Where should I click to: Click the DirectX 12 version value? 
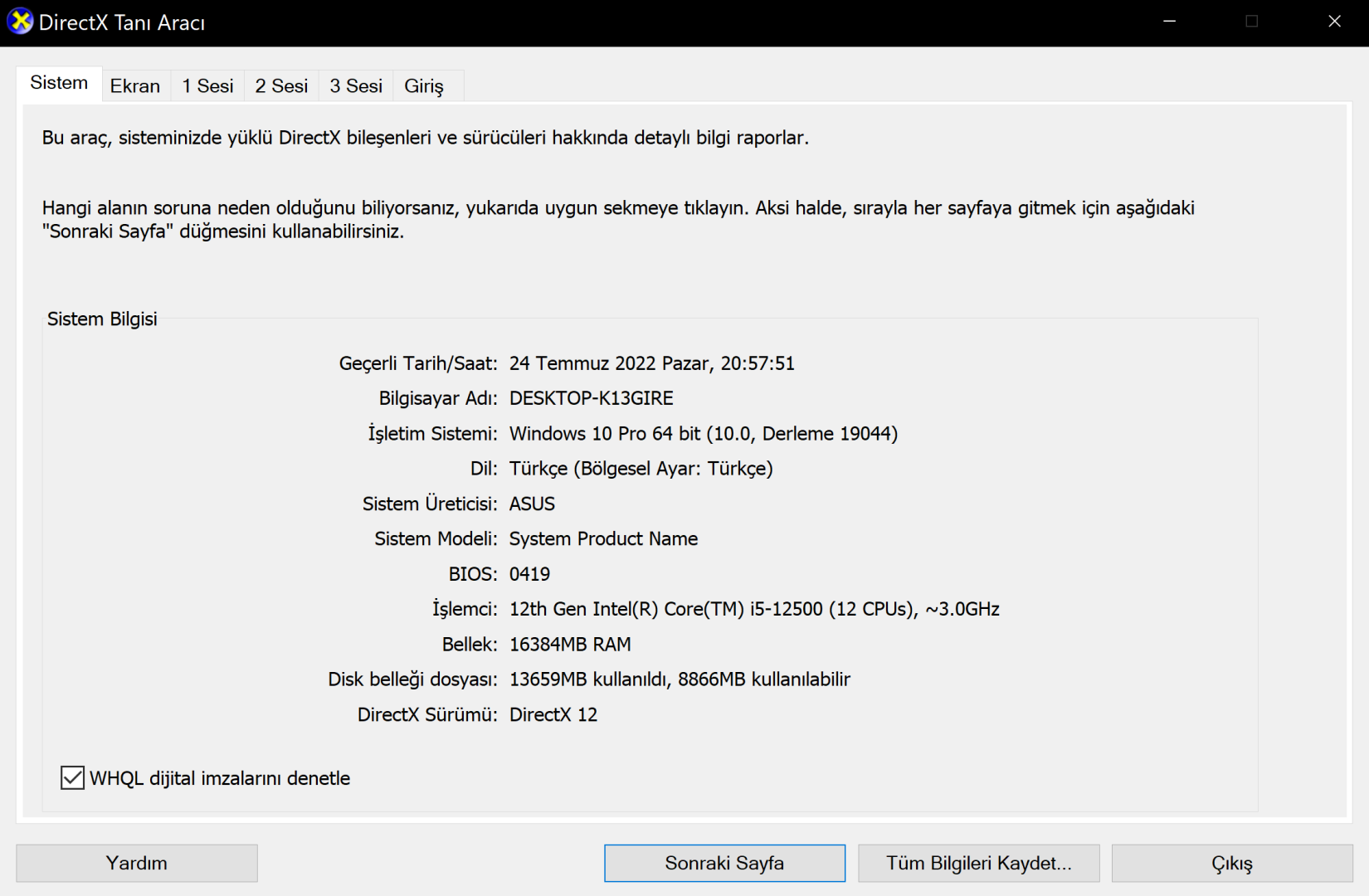pos(553,715)
